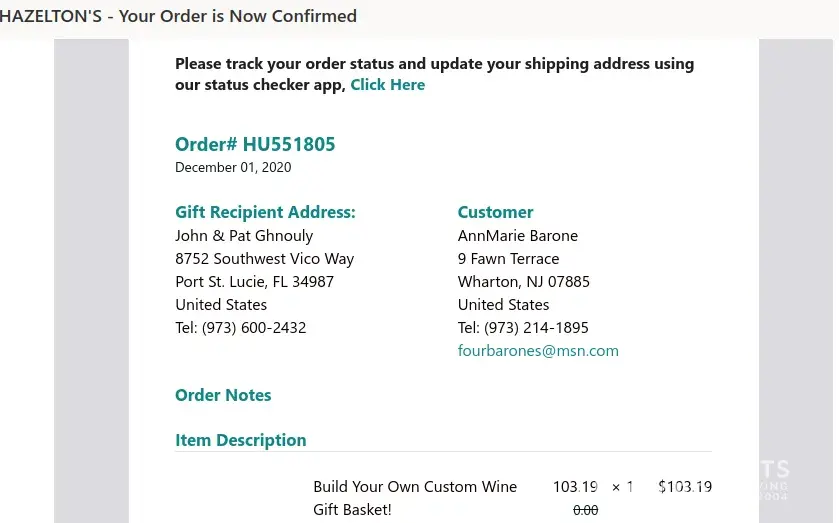Click the Build Your Own Custom Wine item name
The width and height of the screenshot is (839, 523).
pos(415,487)
